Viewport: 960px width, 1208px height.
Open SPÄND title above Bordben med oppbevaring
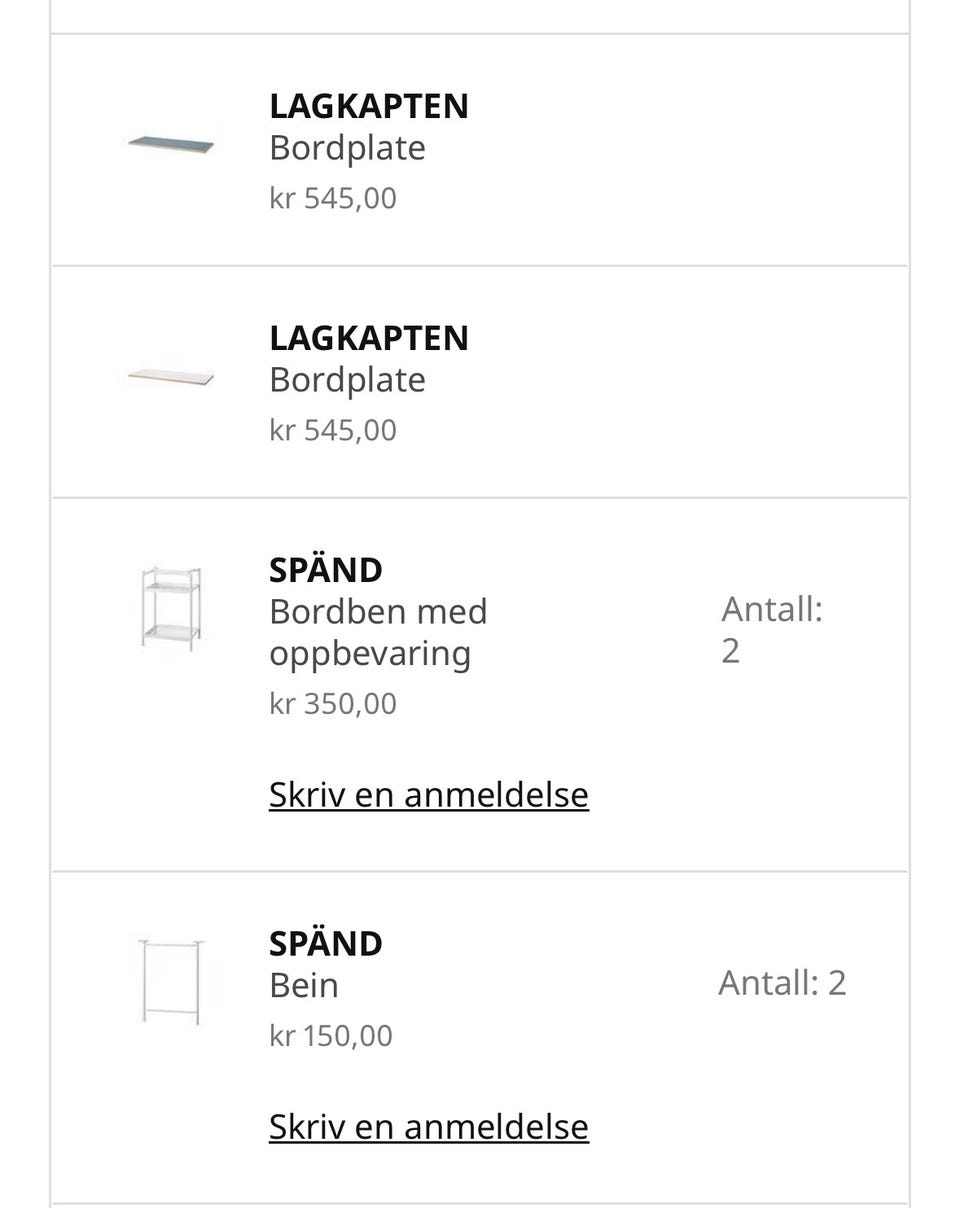pos(326,570)
